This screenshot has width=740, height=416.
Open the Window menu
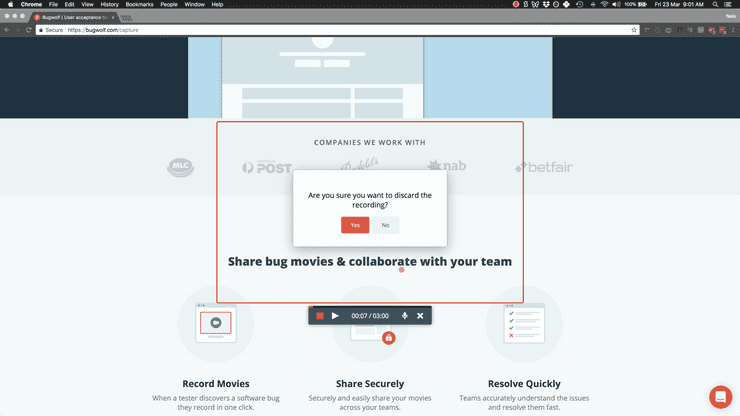tap(194, 4)
